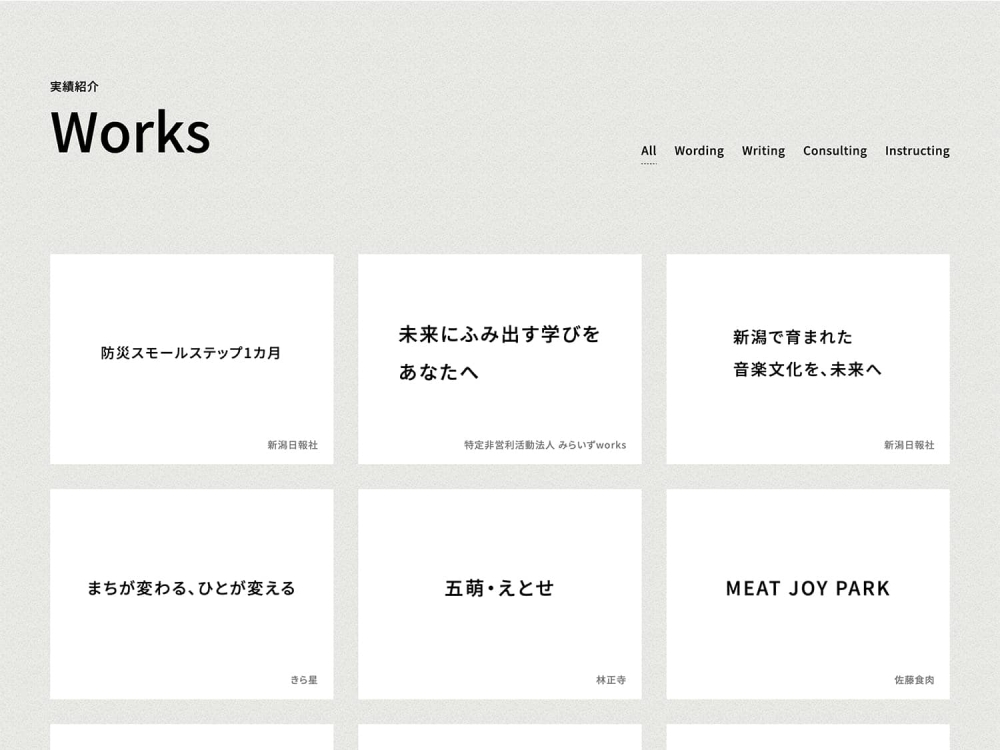Click the Works page heading
1000x750 pixels.
coord(130,133)
